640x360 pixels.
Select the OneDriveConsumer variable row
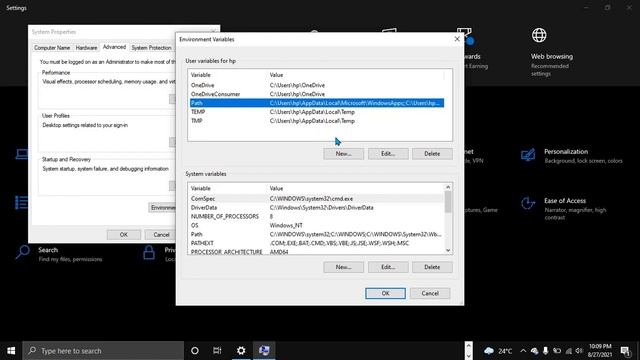pos(317,94)
